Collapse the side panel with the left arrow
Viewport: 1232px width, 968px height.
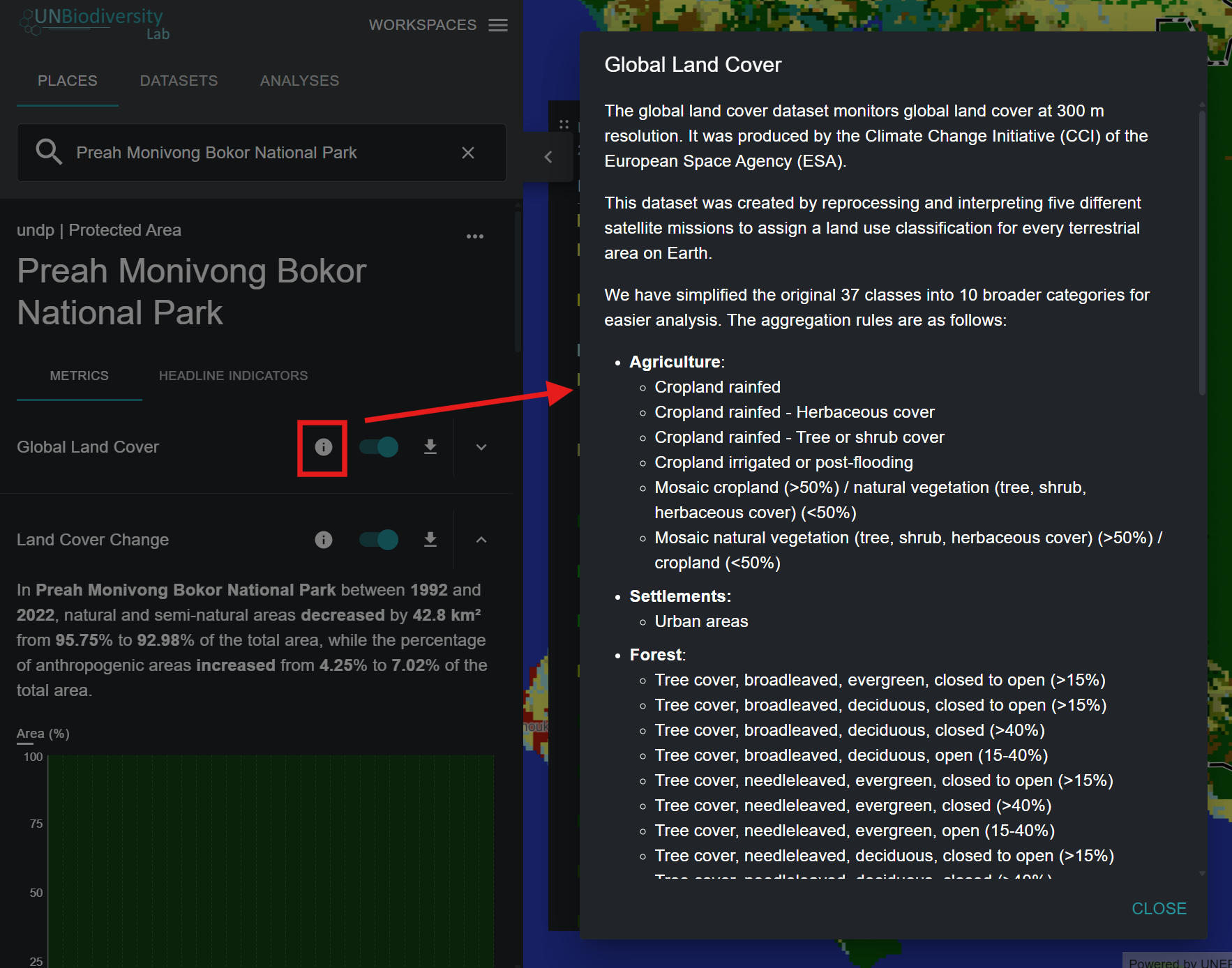548,157
